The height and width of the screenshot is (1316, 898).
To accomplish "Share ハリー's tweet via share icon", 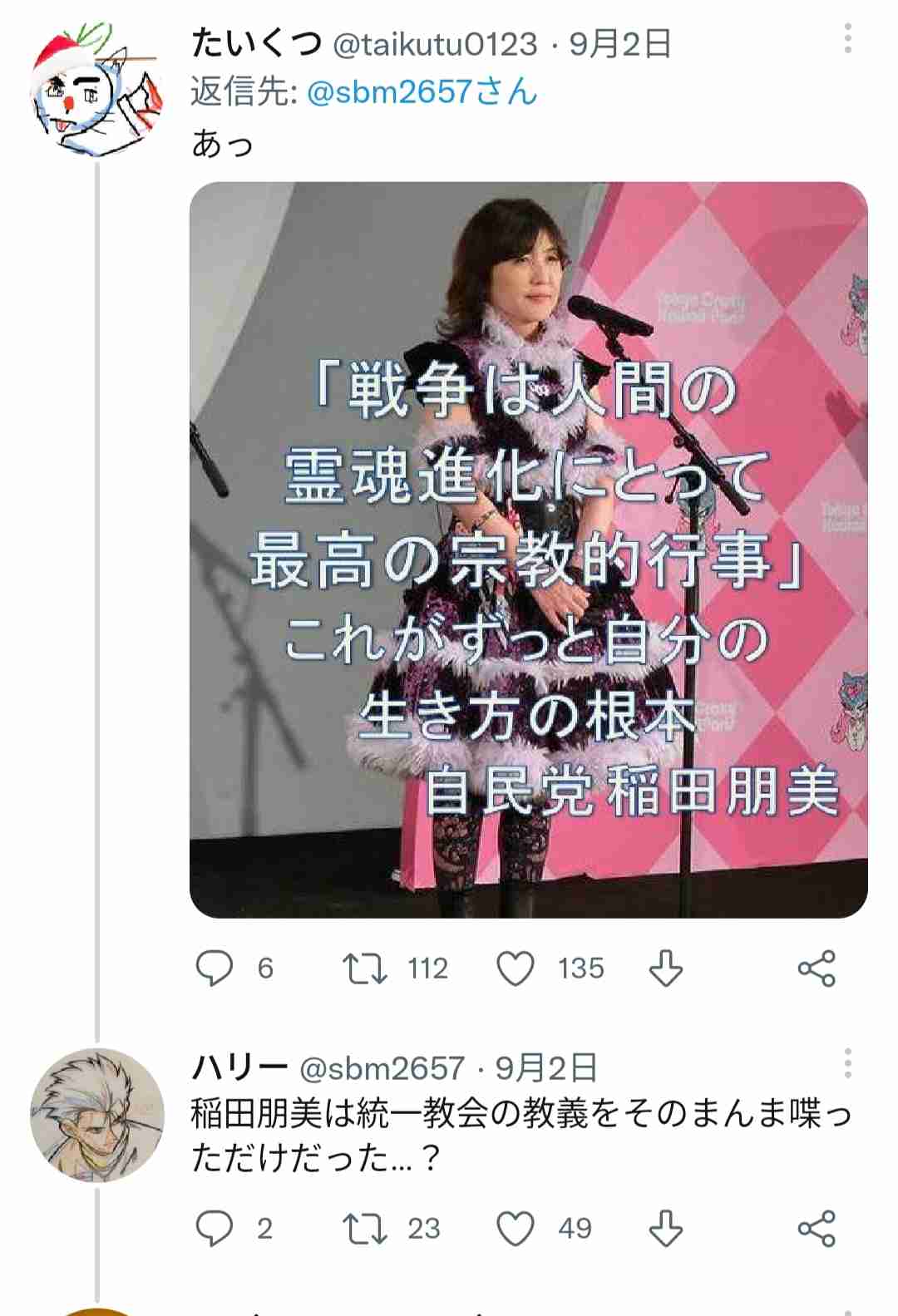I will click(817, 1228).
